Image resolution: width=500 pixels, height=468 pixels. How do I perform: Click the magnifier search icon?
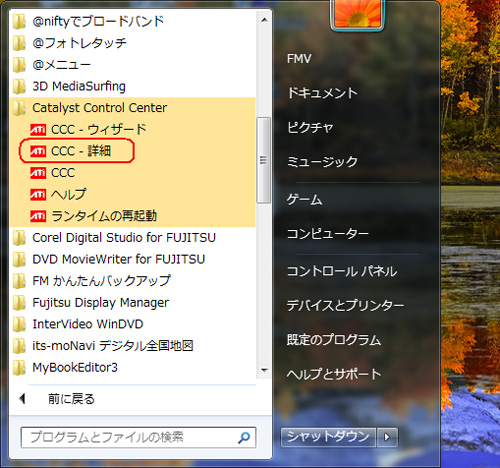(x=244, y=437)
